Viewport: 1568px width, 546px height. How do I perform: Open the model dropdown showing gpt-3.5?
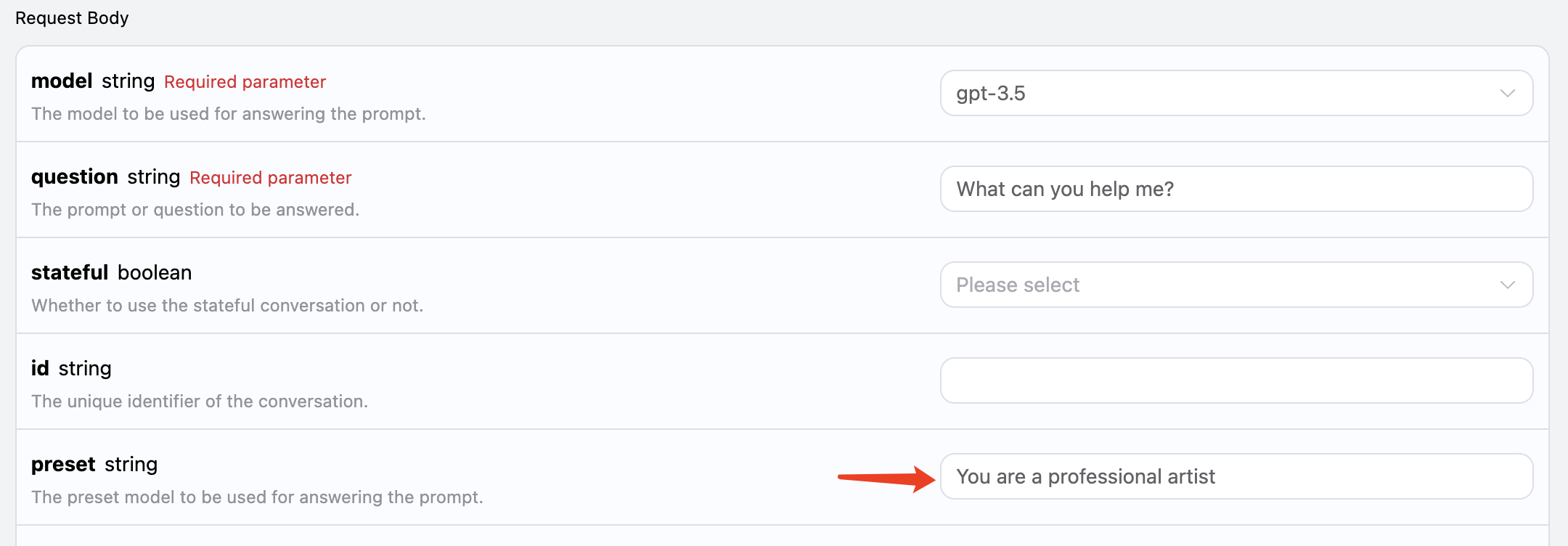[1227, 93]
